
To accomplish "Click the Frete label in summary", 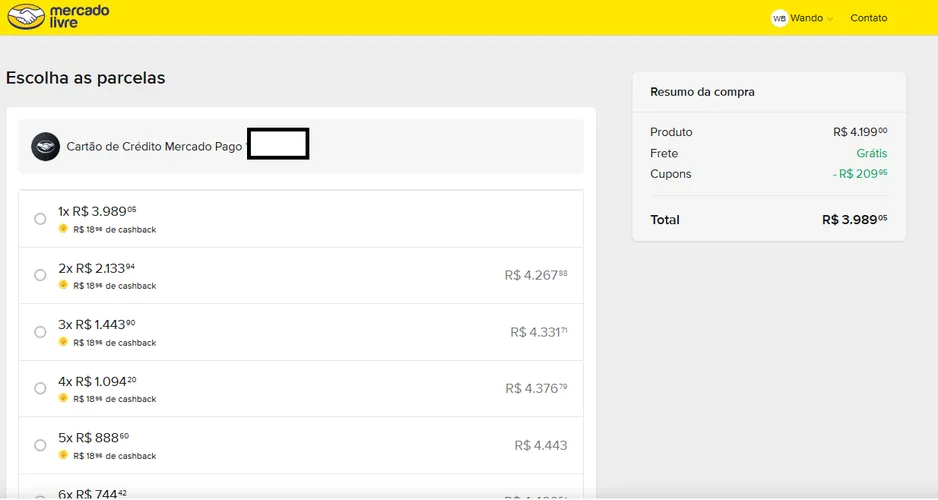I will click(664, 154).
